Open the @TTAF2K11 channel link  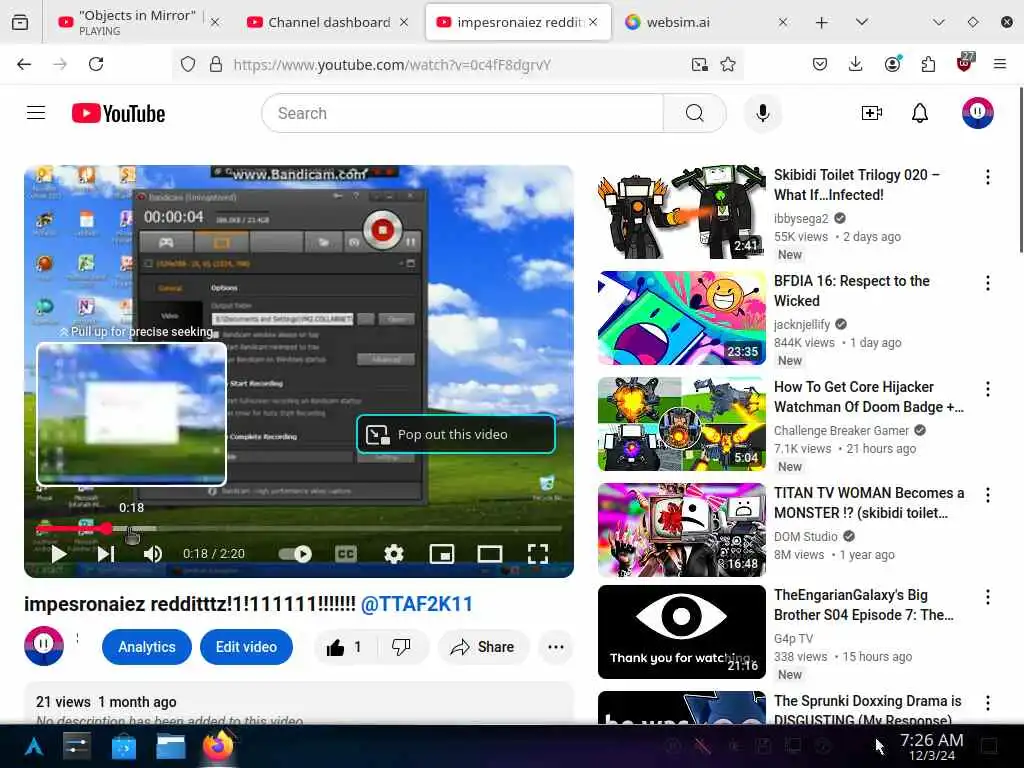417,604
